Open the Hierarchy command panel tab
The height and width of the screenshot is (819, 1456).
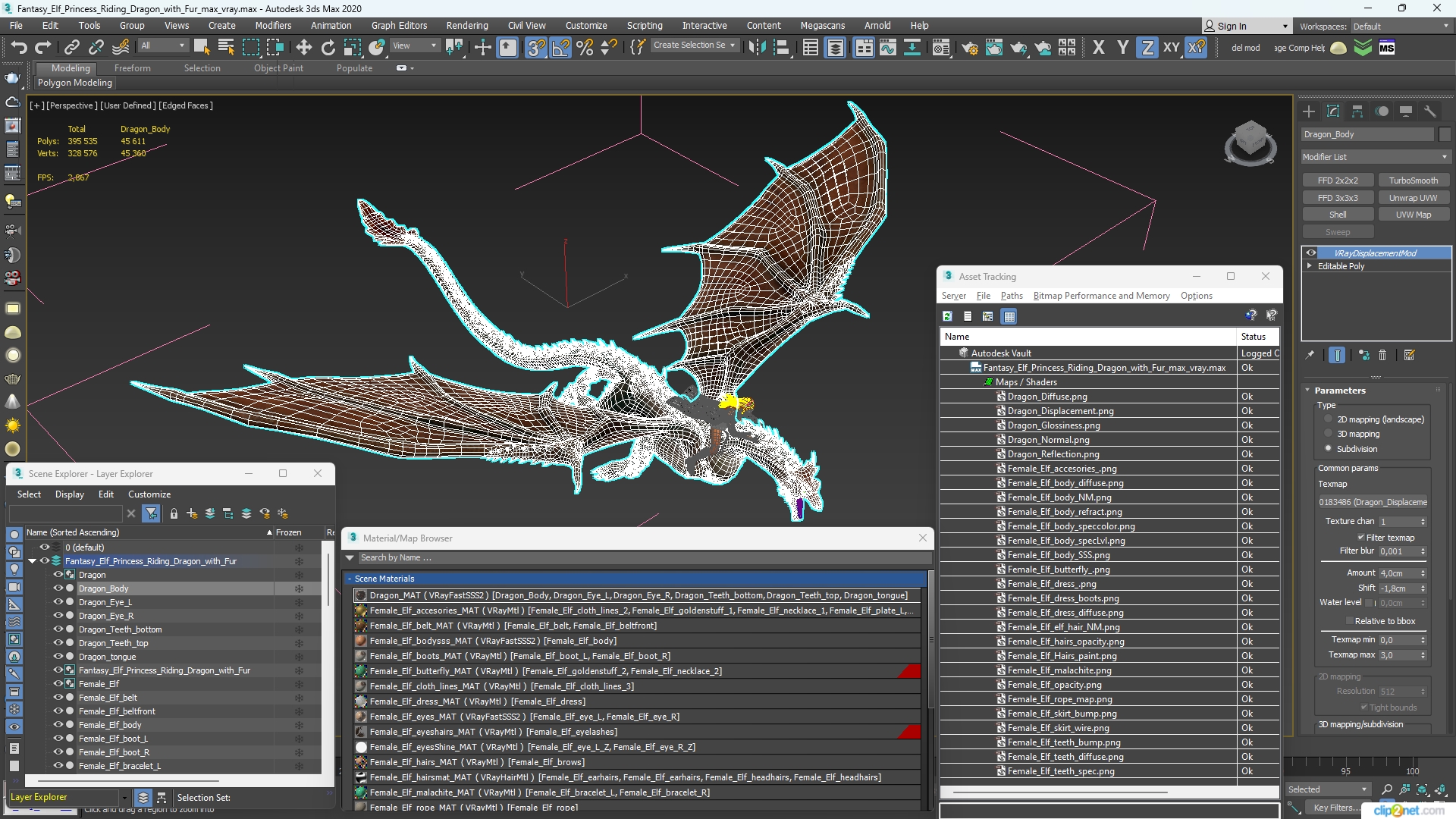pyautogui.click(x=1357, y=111)
